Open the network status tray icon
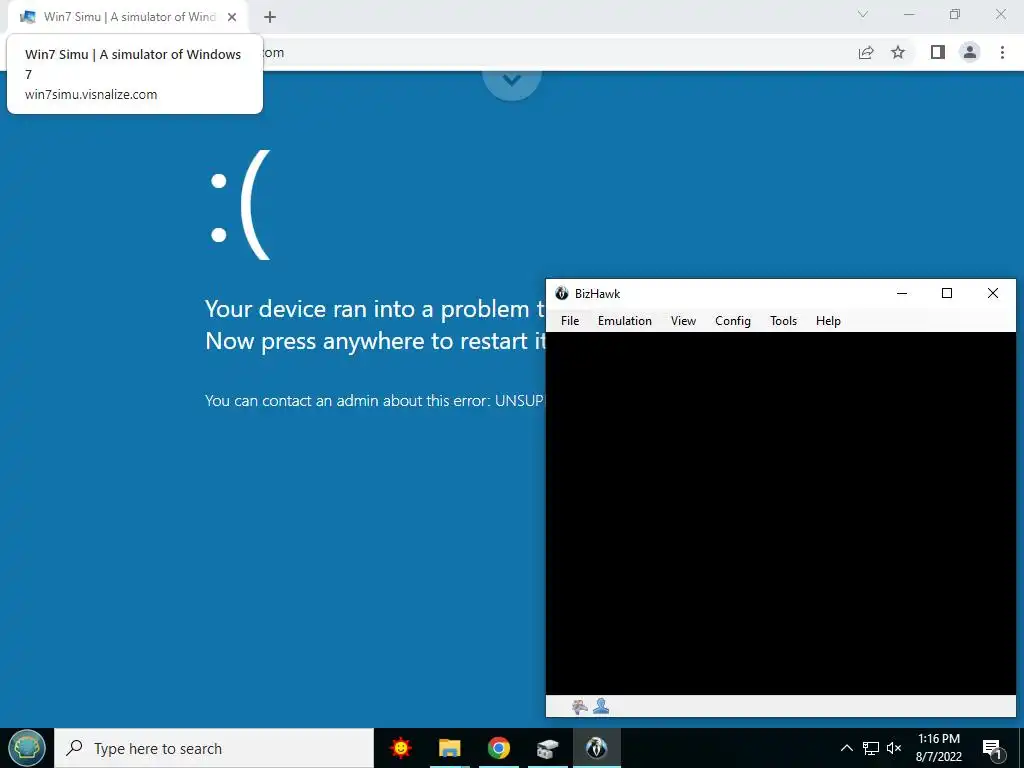 (871, 748)
